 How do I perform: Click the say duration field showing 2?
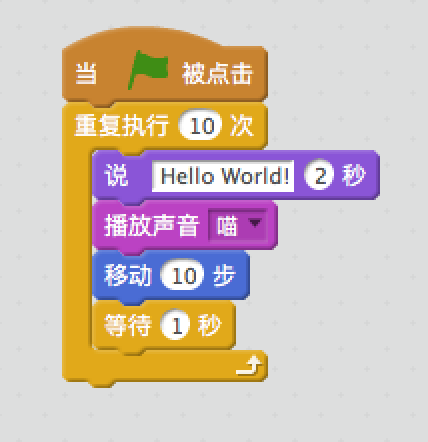[319, 175]
